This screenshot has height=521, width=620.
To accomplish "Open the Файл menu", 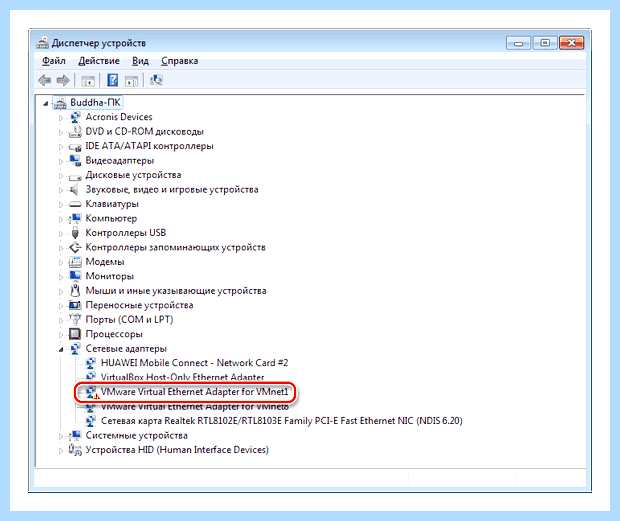I will 54,61.
